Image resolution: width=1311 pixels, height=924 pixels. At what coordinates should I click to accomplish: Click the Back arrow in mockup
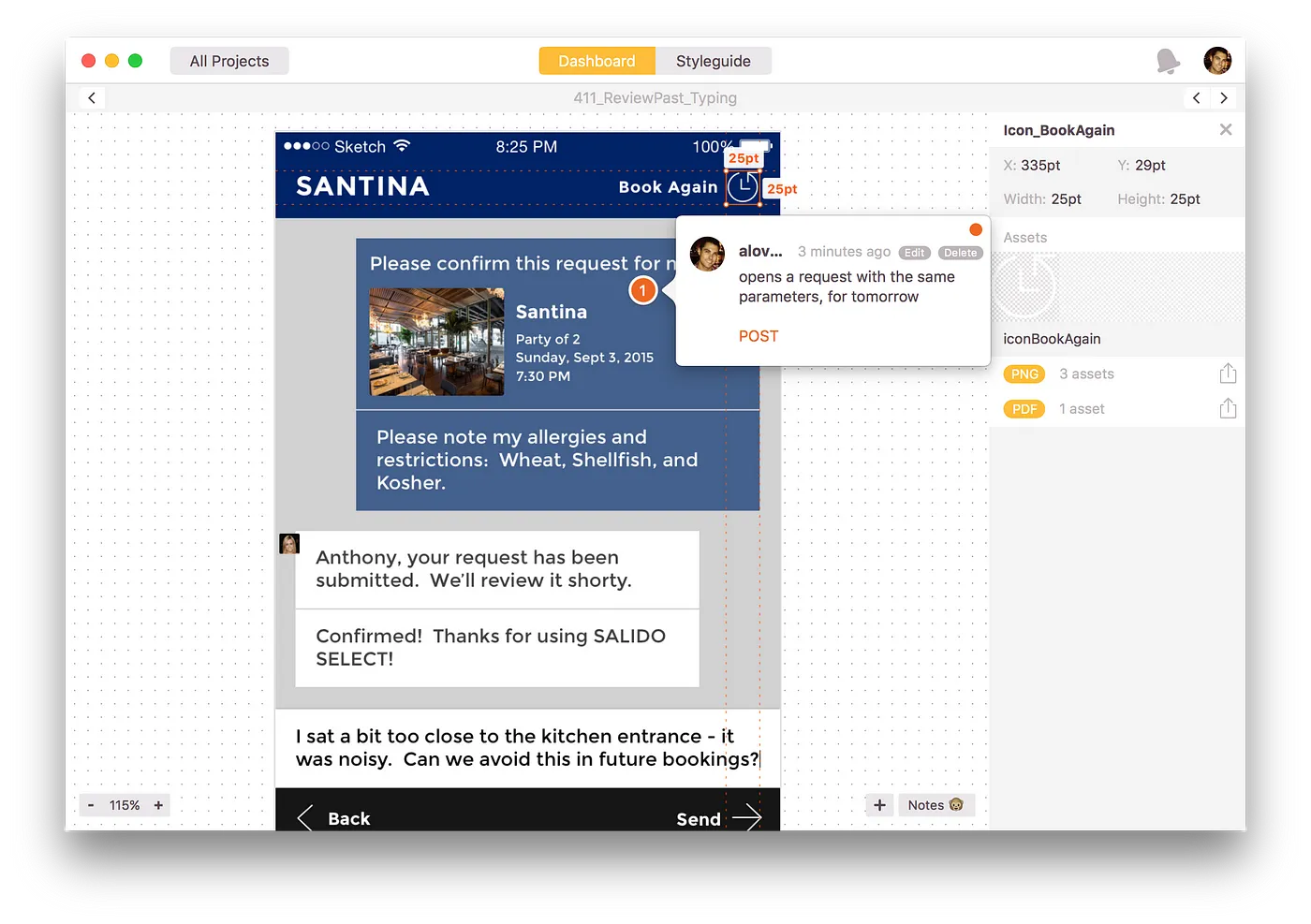coord(304,818)
